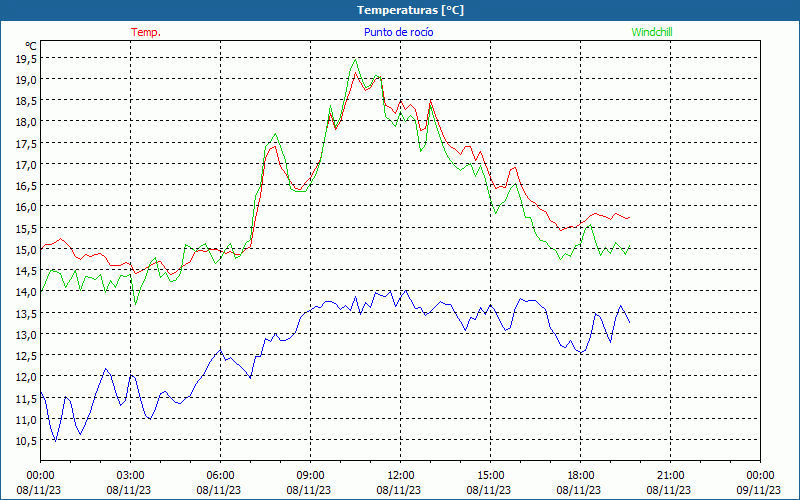
Task: Click the 11,5 y-axis value
Action: click(x=26, y=398)
